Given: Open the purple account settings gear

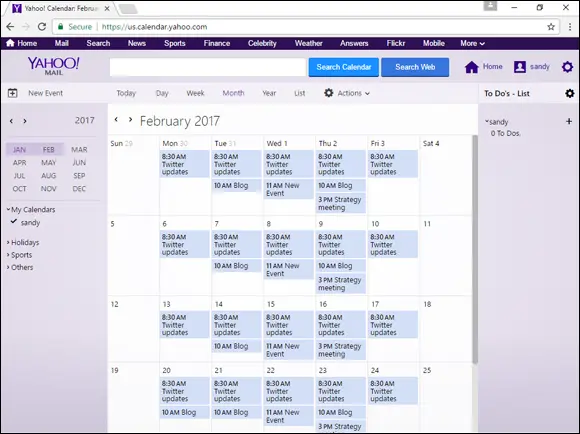Looking at the screenshot, I should (x=567, y=67).
